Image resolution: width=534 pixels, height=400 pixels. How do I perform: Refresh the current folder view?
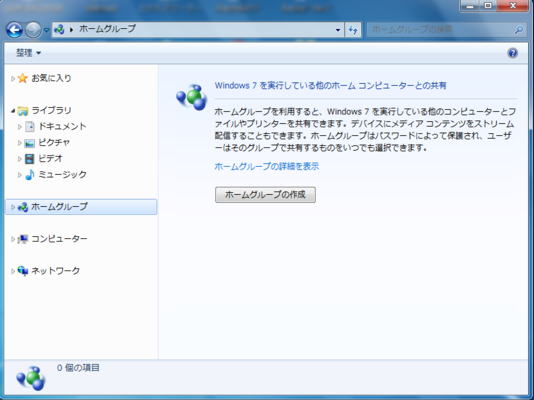[x=353, y=30]
